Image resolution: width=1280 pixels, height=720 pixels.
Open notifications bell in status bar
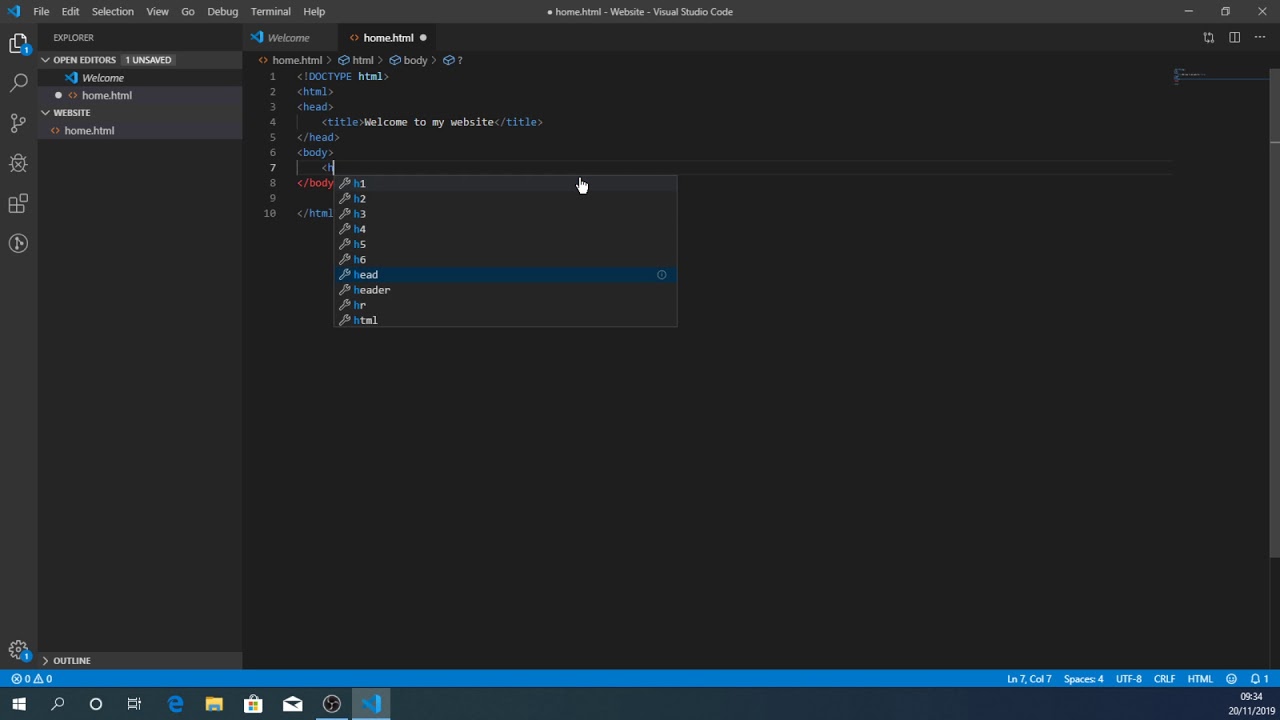1256,679
